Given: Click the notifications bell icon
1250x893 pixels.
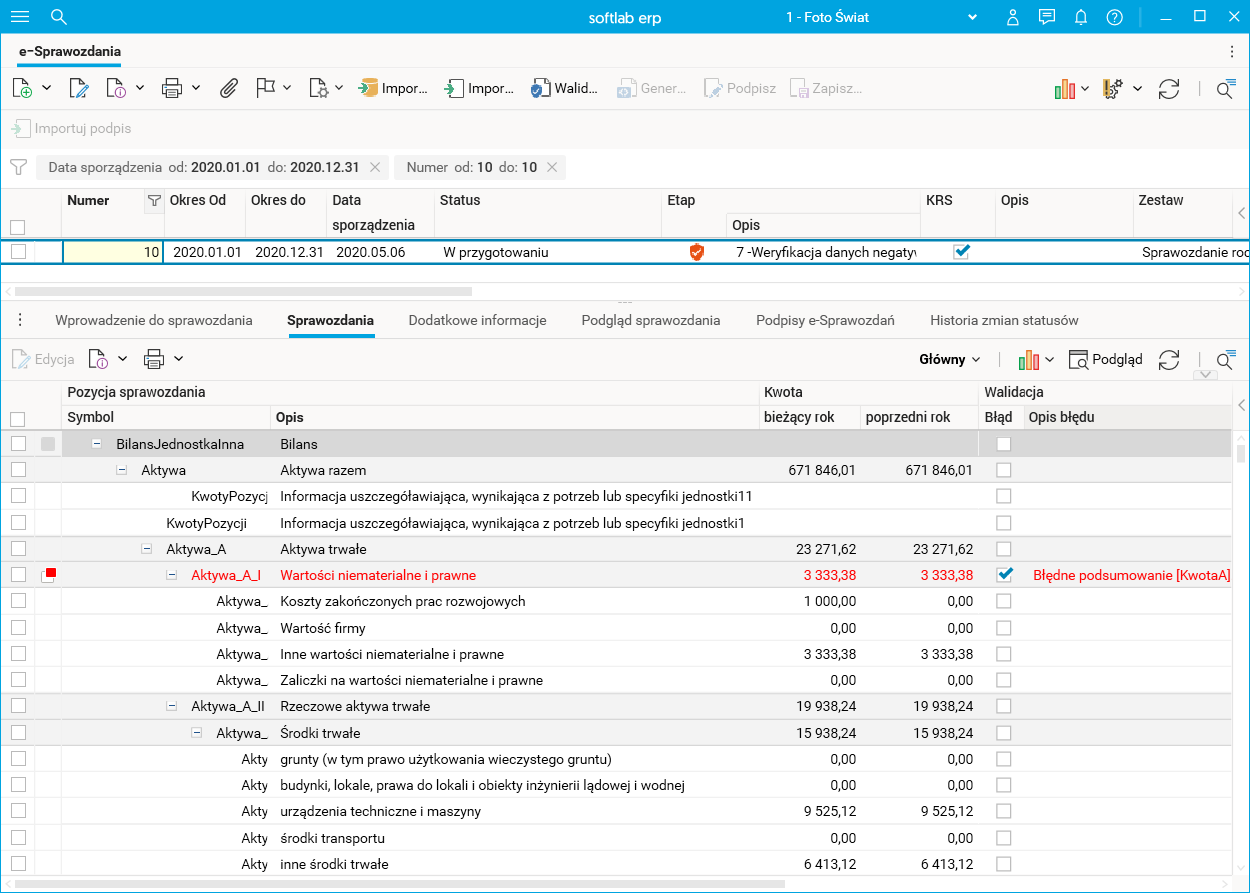Looking at the screenshot, I should (1081, 17).
